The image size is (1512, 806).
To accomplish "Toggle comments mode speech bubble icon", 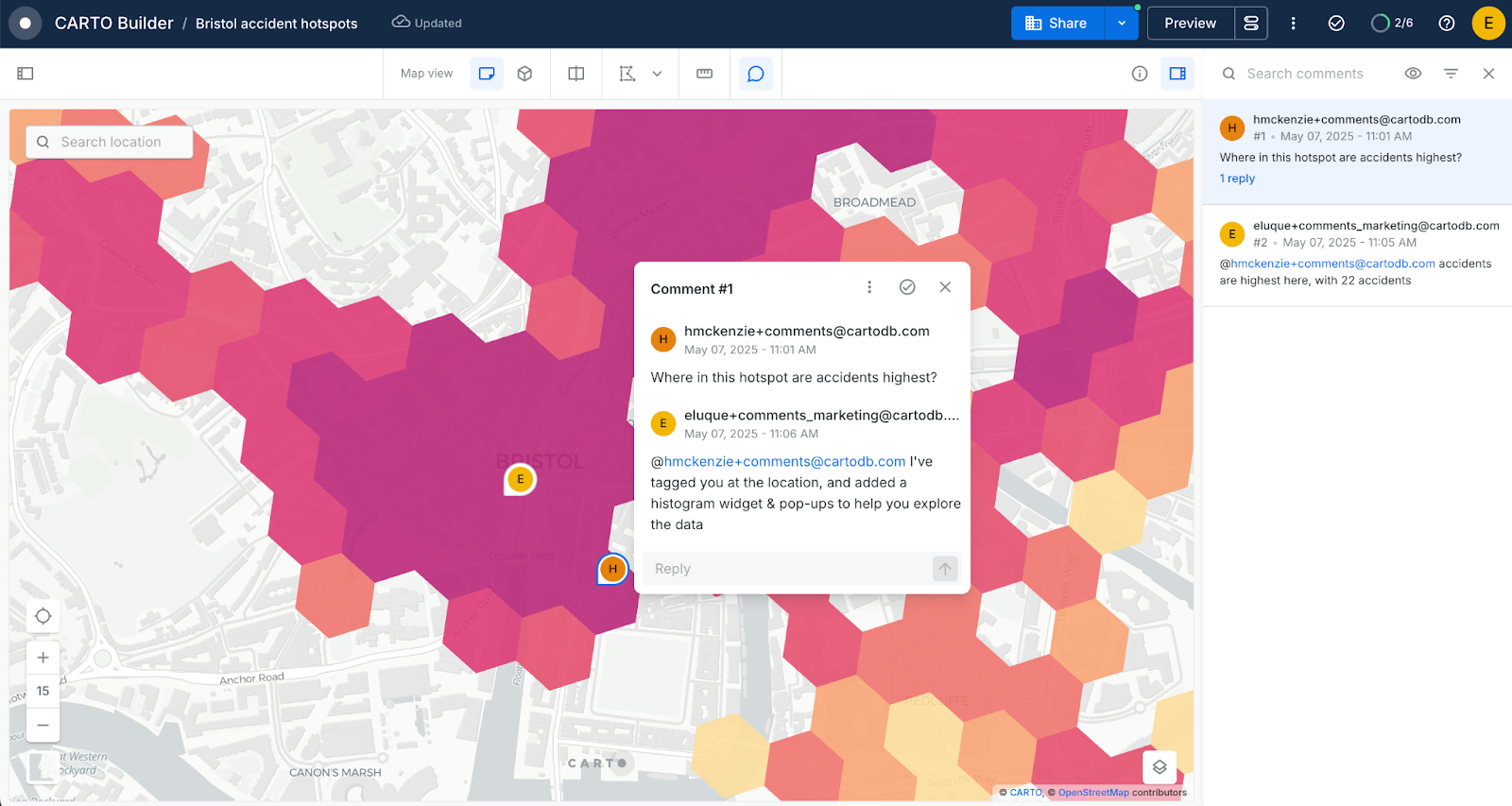I will [756, 74].
